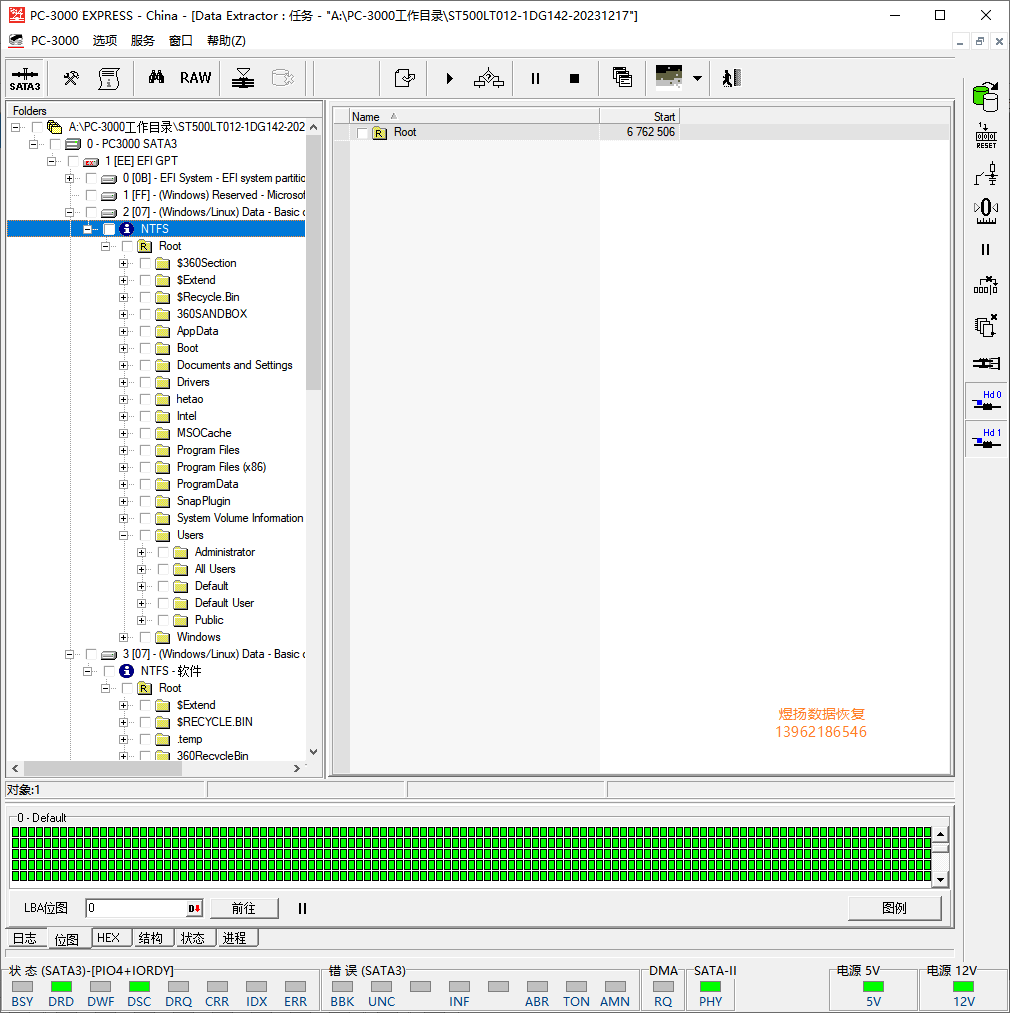The image size is (1010, 1013).
Task: Click the scroll document info toolbar icon
Action: coord(109,79)
